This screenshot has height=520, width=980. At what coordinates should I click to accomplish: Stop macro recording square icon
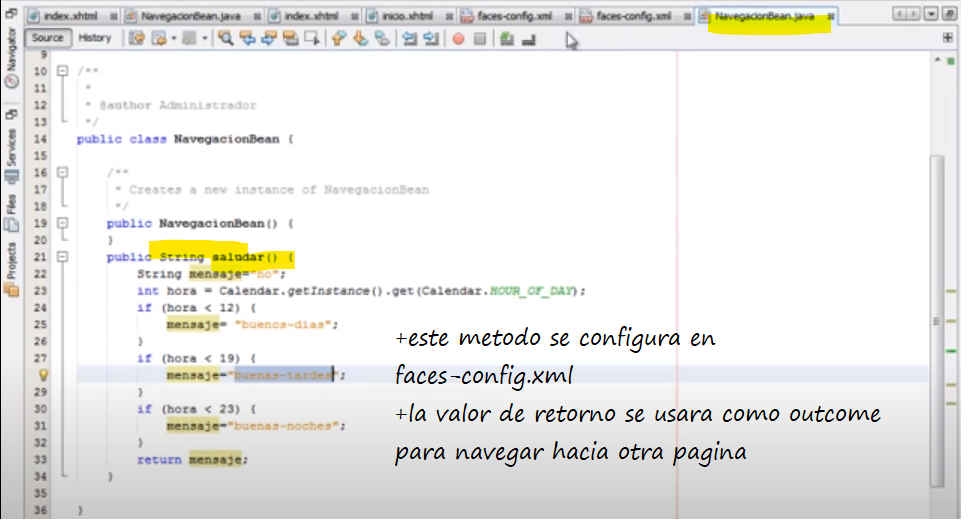(x=480, y=39)
